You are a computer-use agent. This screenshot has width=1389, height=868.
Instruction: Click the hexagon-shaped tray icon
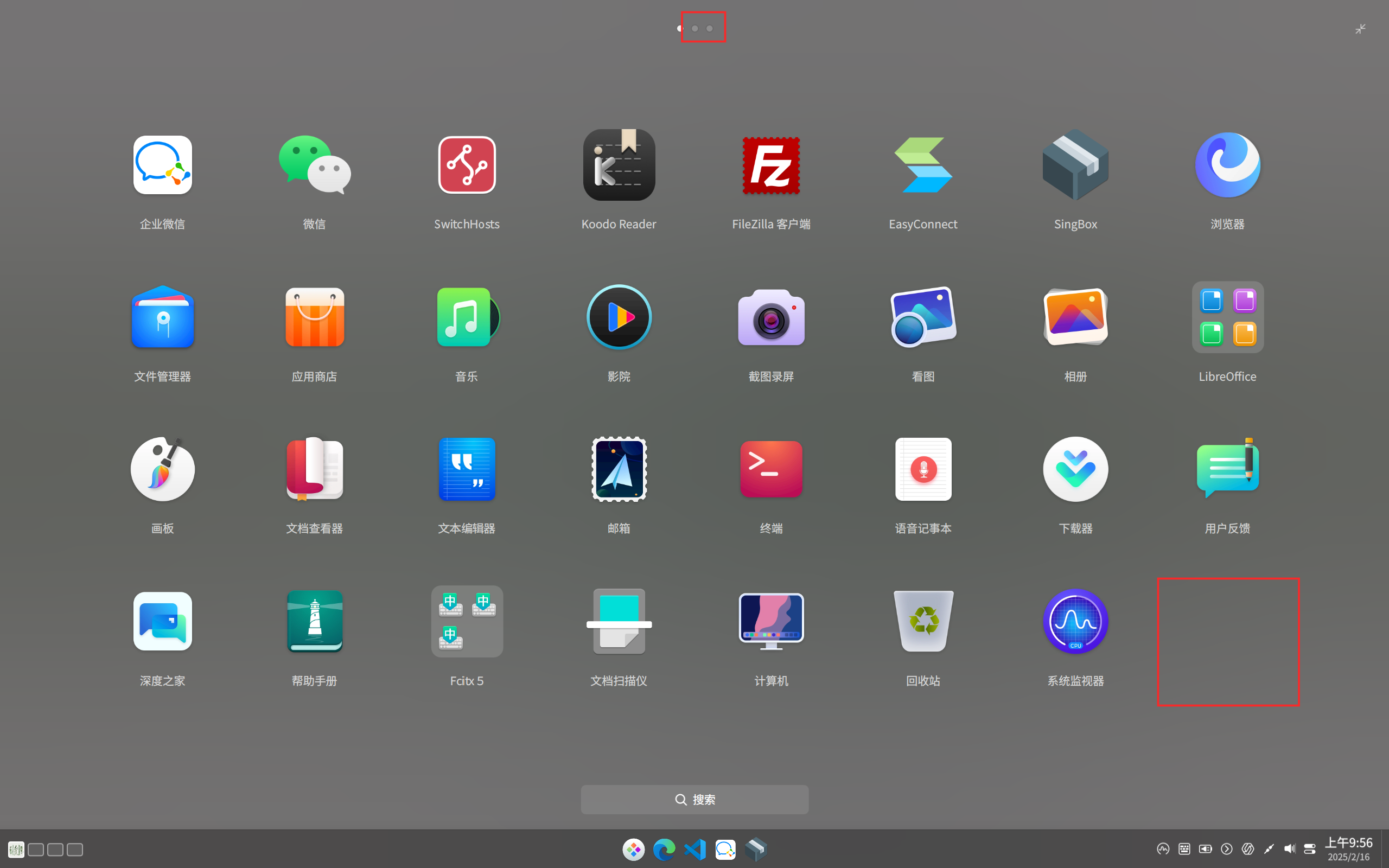tap(1248, 848)
